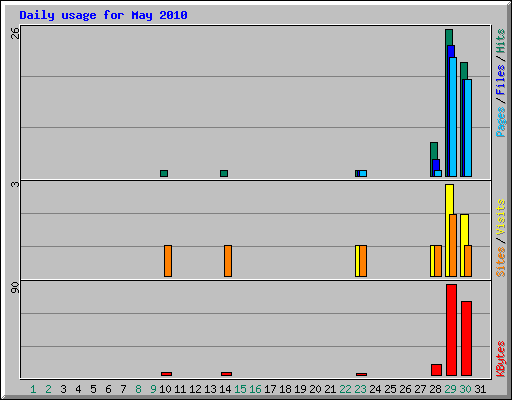Click the 'Pages' legend label
Screen dimensions: 512x400
pyautogui.click(x=500, y=122)
